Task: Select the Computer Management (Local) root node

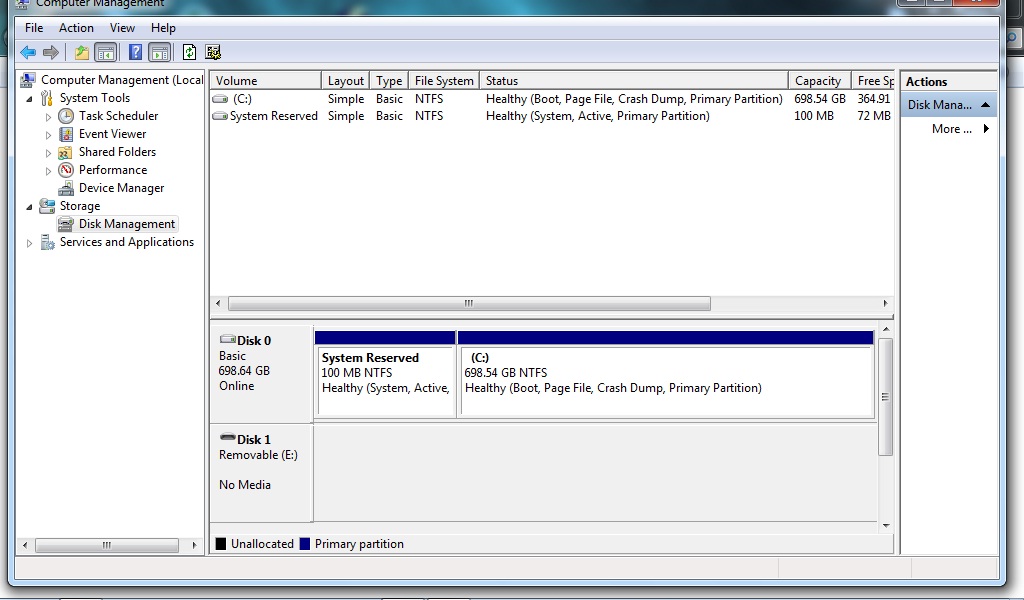Action: [x=121, y=80]
